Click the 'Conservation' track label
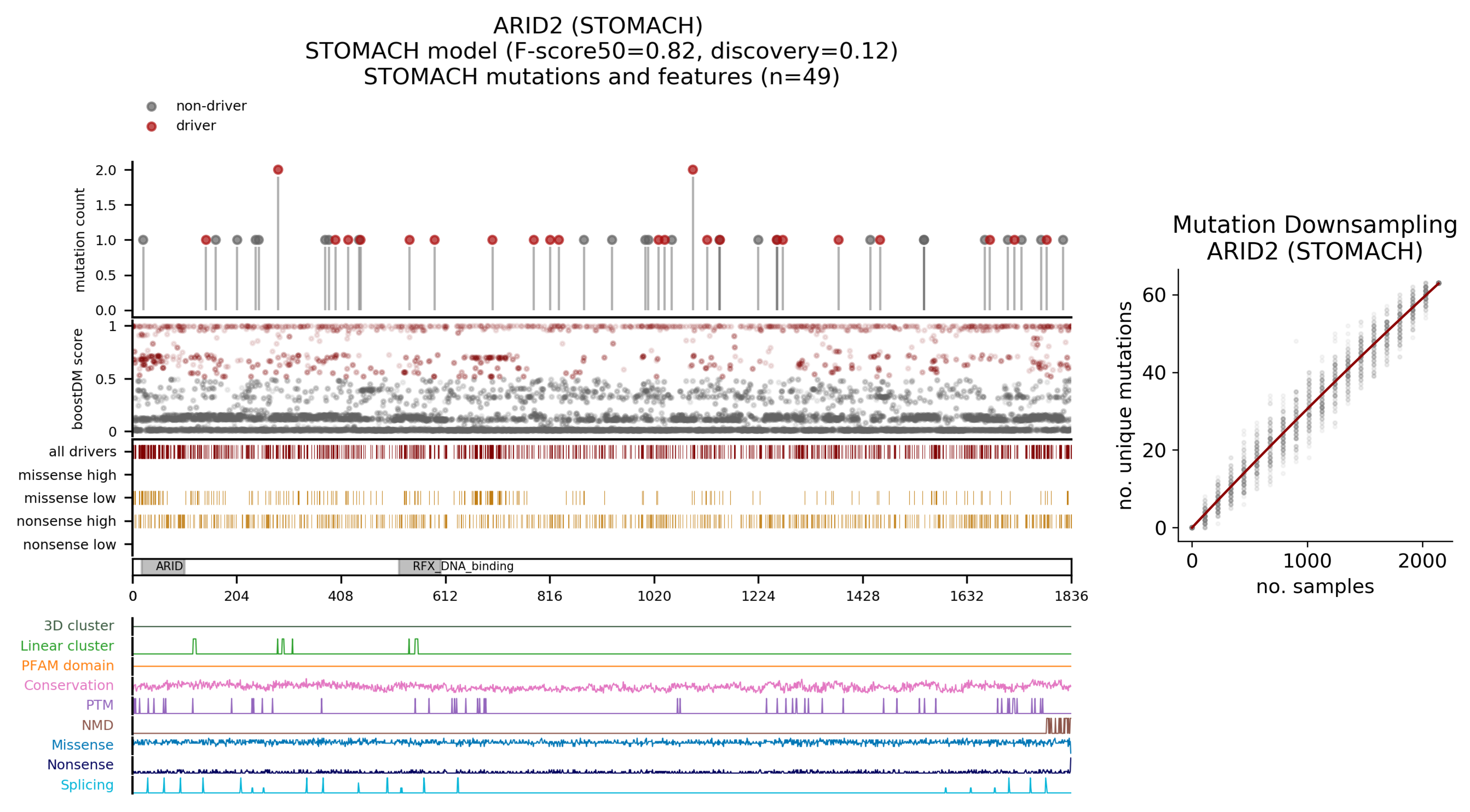 point(69,685)
